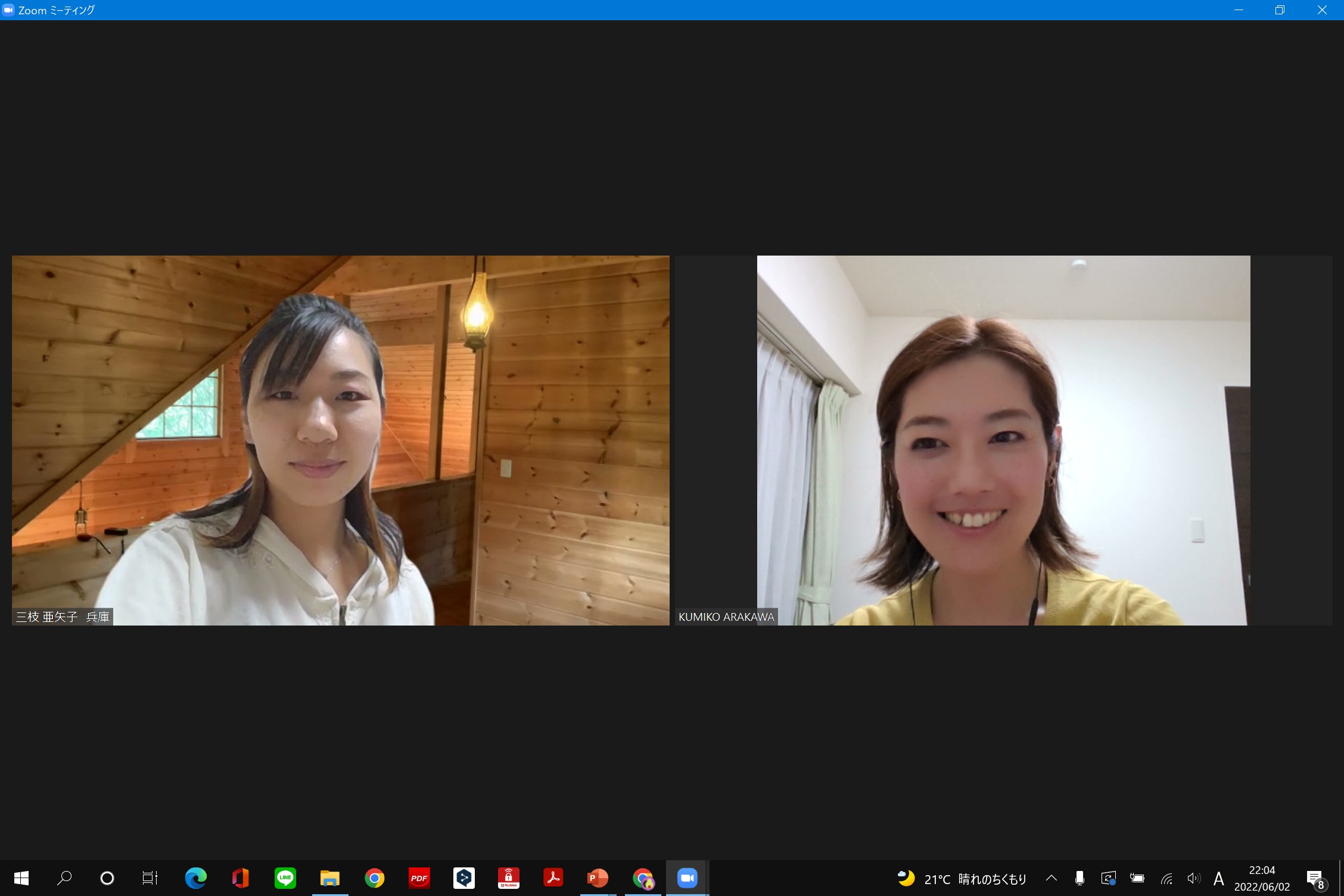Open red PDF app on taskbar
Screen dimensions: 1344x896
click(x=419, y=878)
